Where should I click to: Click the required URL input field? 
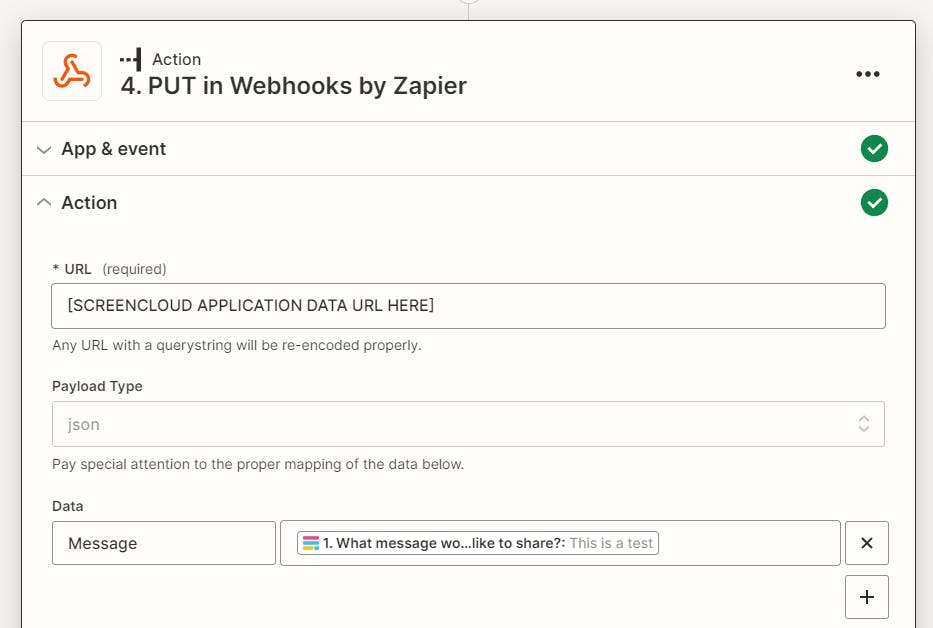[468, 306]
